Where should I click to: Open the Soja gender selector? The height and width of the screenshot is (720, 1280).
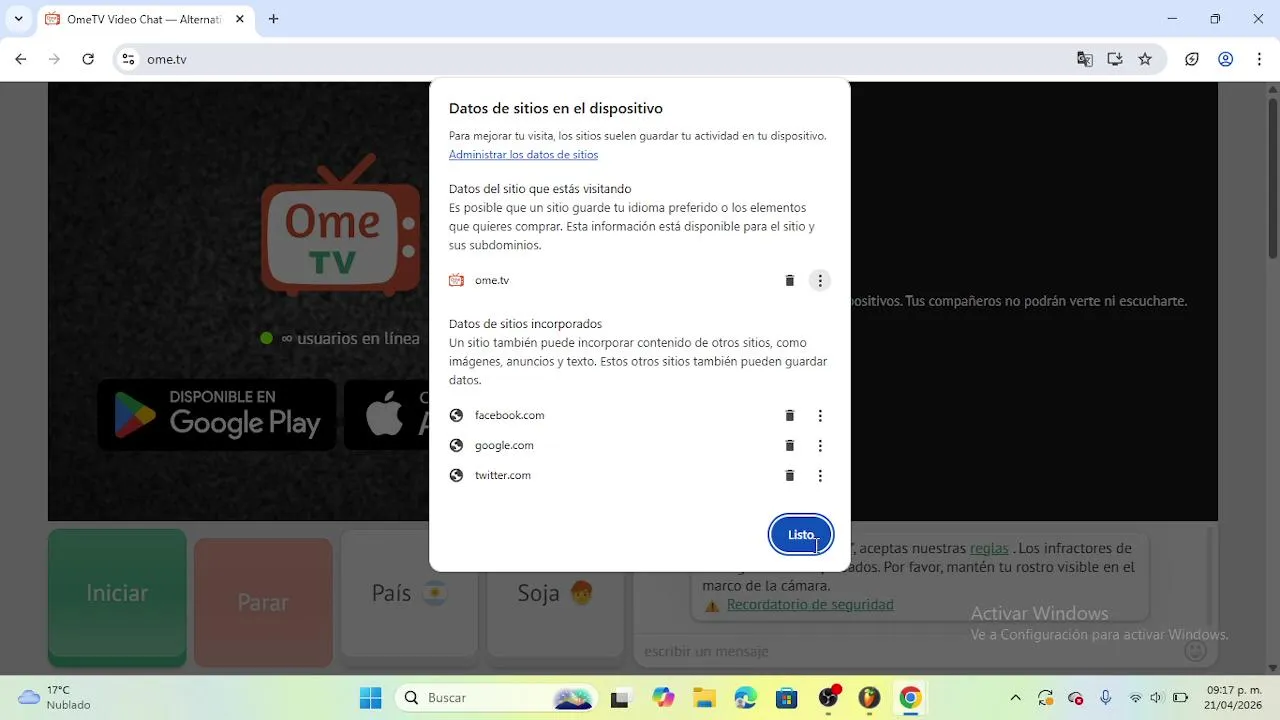555,594
